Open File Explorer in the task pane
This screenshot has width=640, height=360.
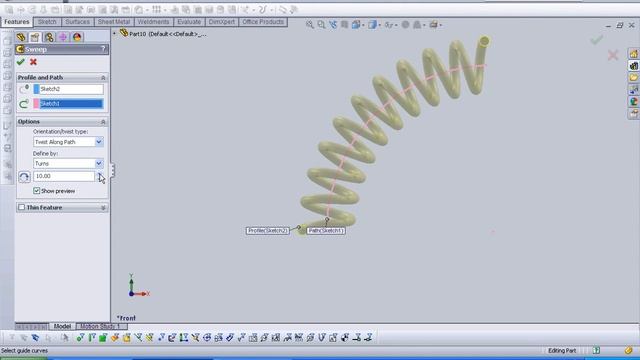pos(633,78)
